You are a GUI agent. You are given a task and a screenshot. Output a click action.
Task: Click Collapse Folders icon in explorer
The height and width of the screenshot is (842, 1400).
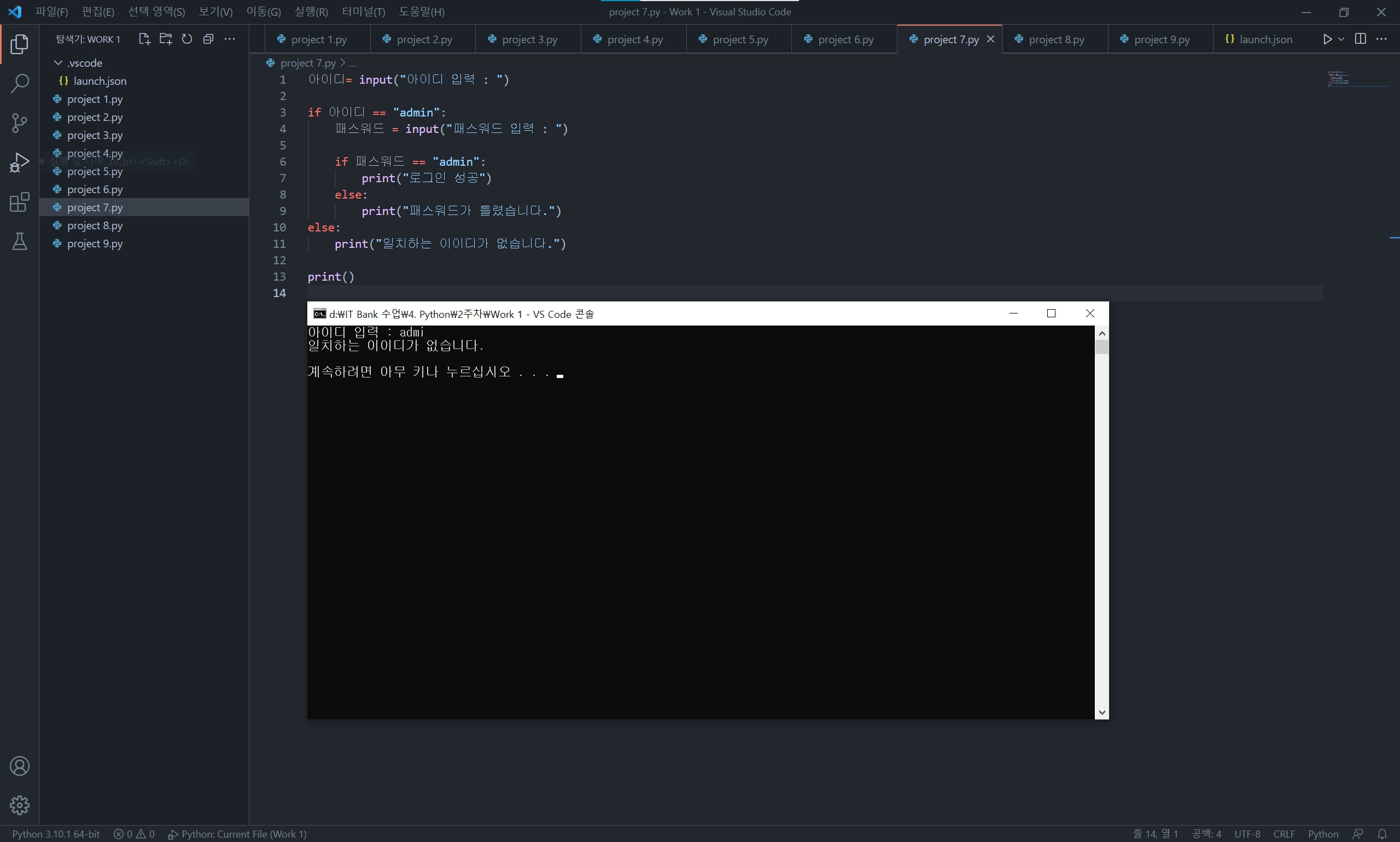tap(208, 39)
